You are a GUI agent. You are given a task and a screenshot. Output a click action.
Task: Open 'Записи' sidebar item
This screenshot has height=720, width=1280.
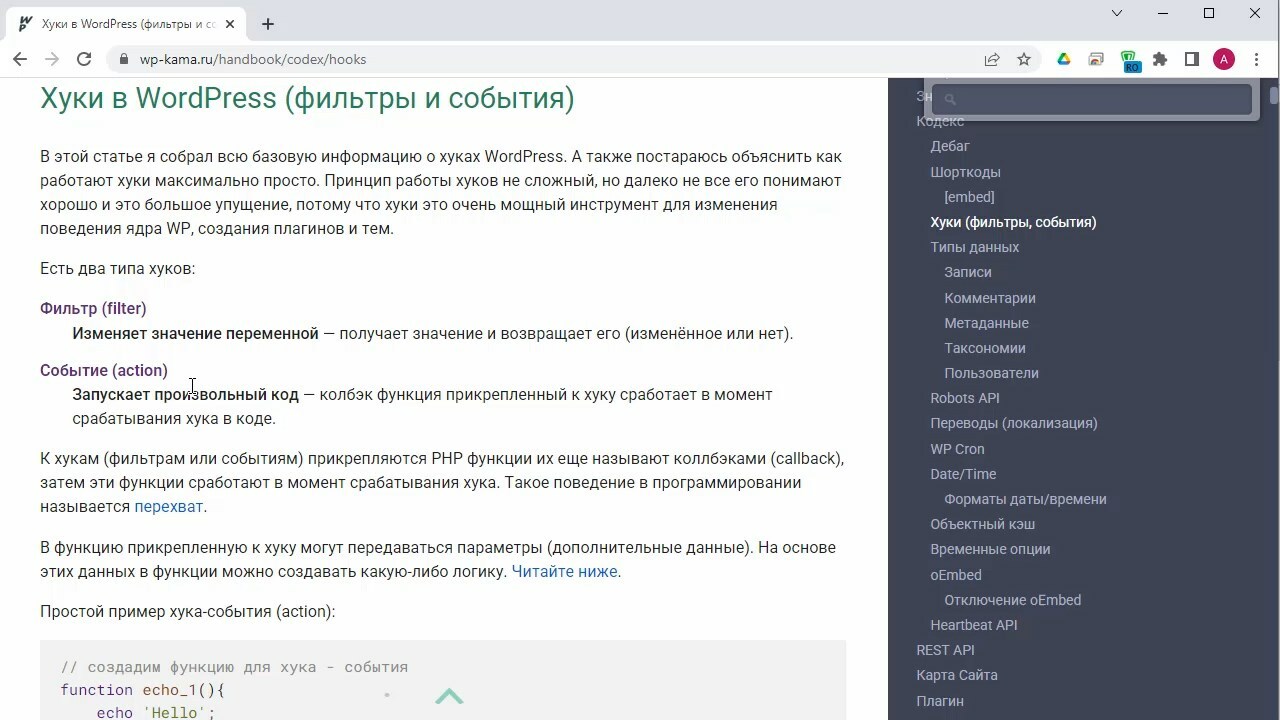[x=968, y=272]
